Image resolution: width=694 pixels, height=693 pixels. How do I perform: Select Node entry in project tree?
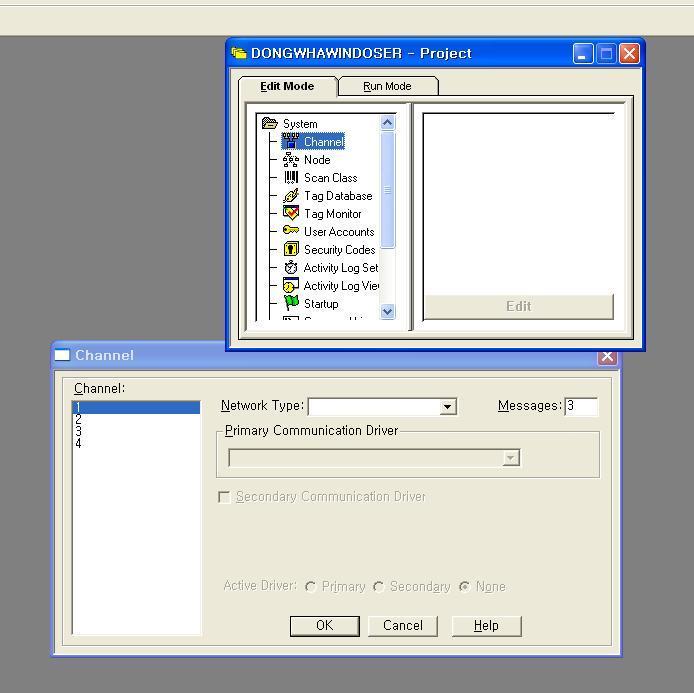pyautogui.click(x=317, y=160)
